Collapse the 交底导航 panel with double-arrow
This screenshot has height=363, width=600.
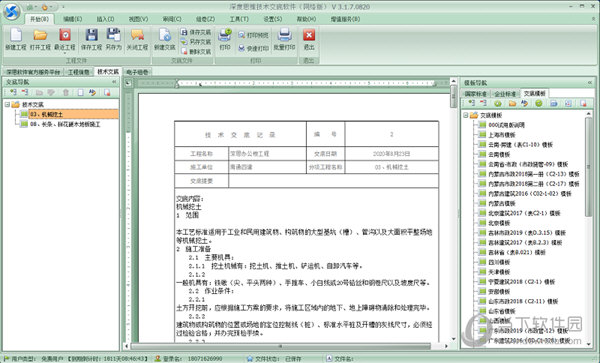pos(114,82)
